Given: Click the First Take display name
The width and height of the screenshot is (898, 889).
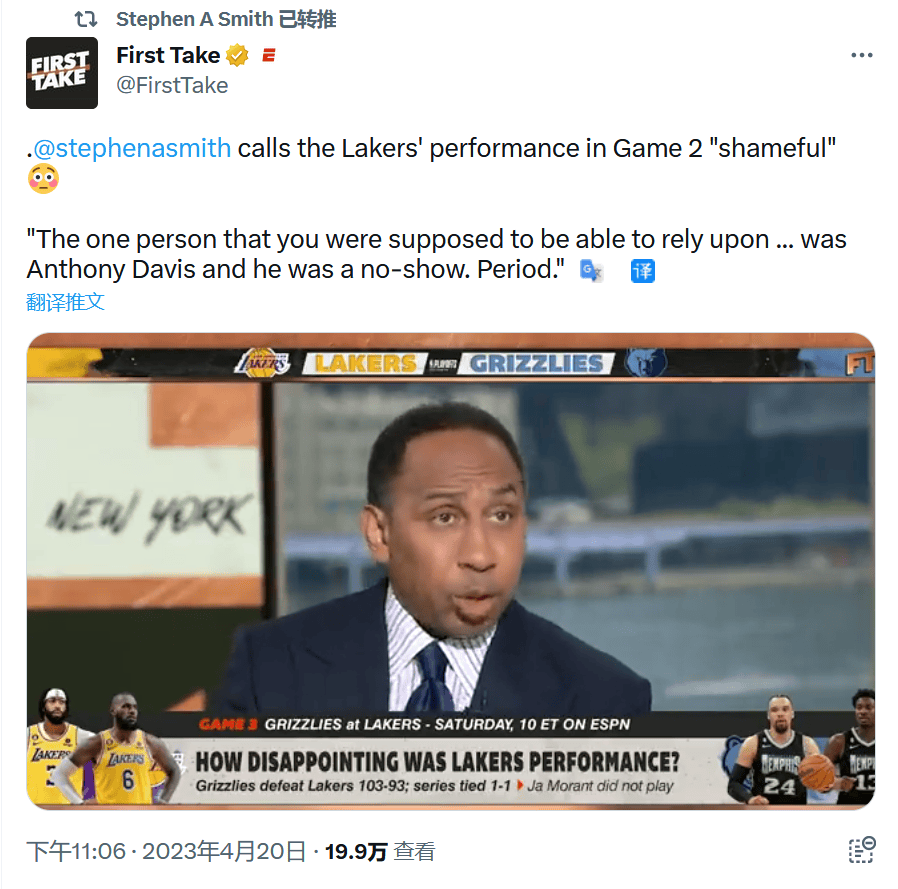Looking at the screenshot, I should click(168, 55).
